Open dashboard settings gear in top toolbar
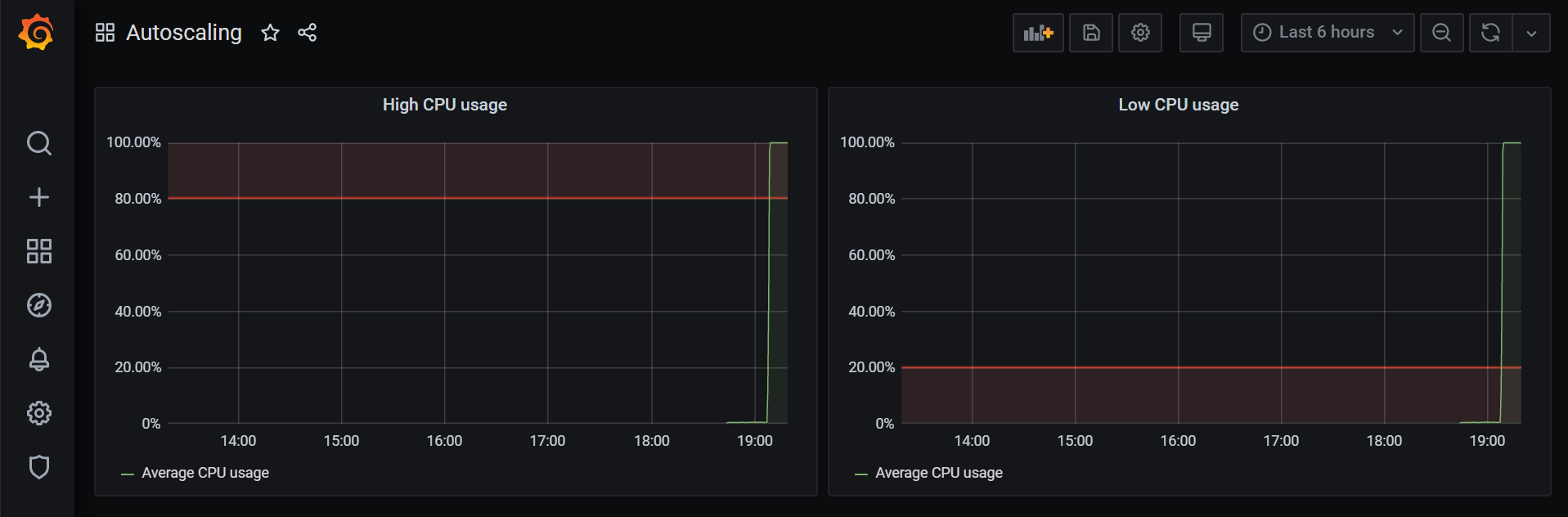 click(x=1140, y=33)
